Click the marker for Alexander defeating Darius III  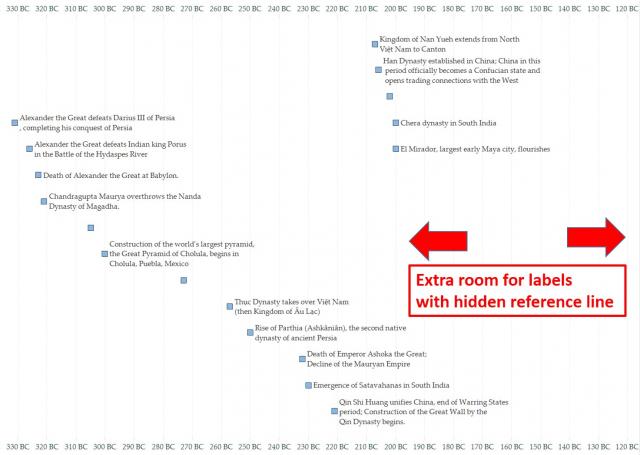point(15,123)
